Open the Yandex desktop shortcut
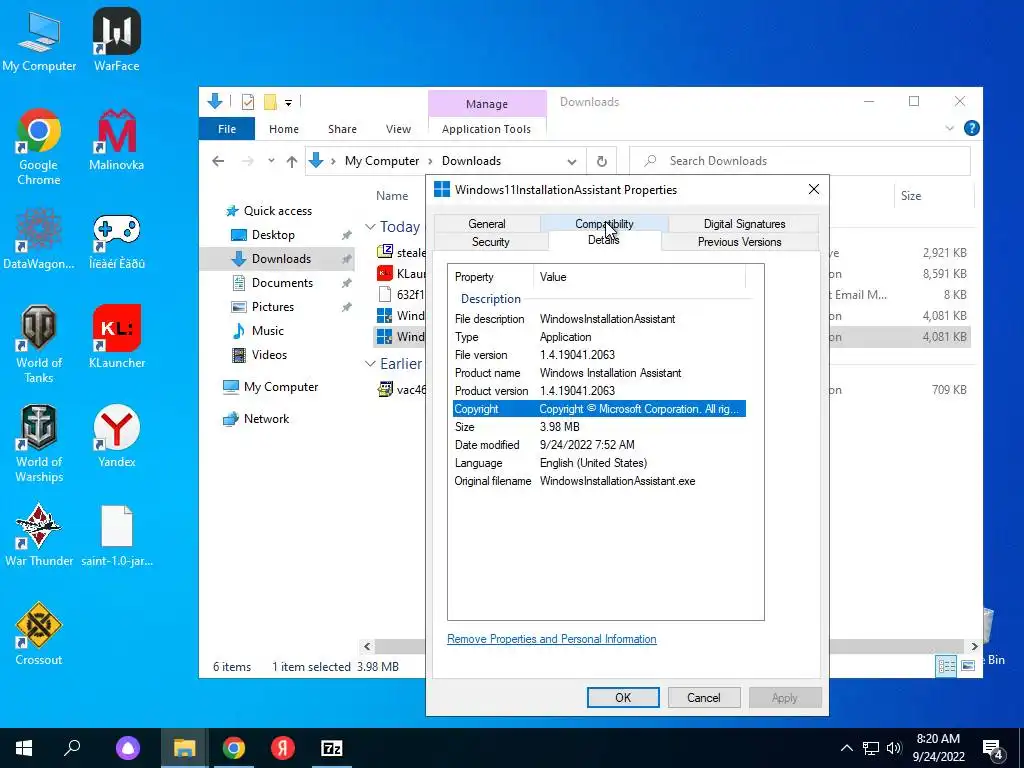The height and width of the screenshot is (768, 1024). click(116, 436)
